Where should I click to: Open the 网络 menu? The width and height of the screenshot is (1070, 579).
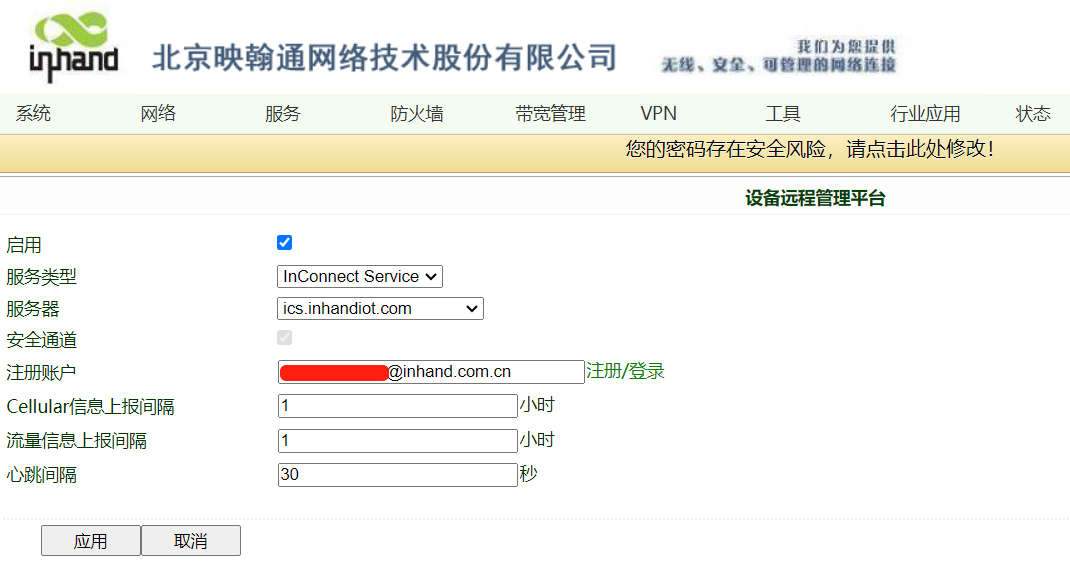pyautogui.click(x=158, y=114)
